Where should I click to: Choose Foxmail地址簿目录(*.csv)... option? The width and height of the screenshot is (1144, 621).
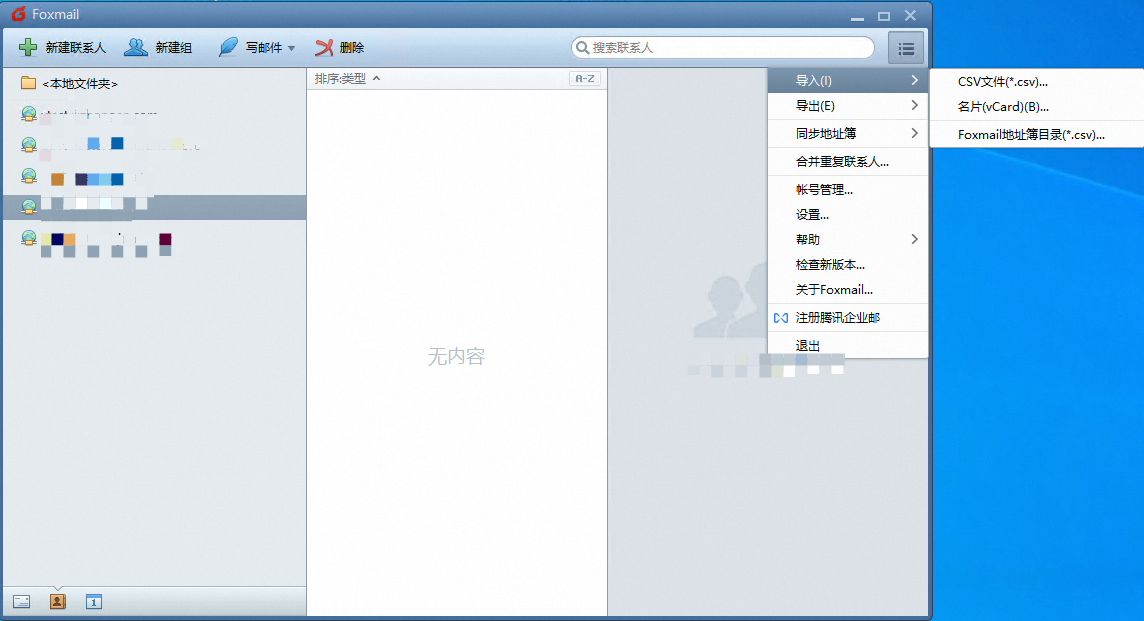(1036, 134)
